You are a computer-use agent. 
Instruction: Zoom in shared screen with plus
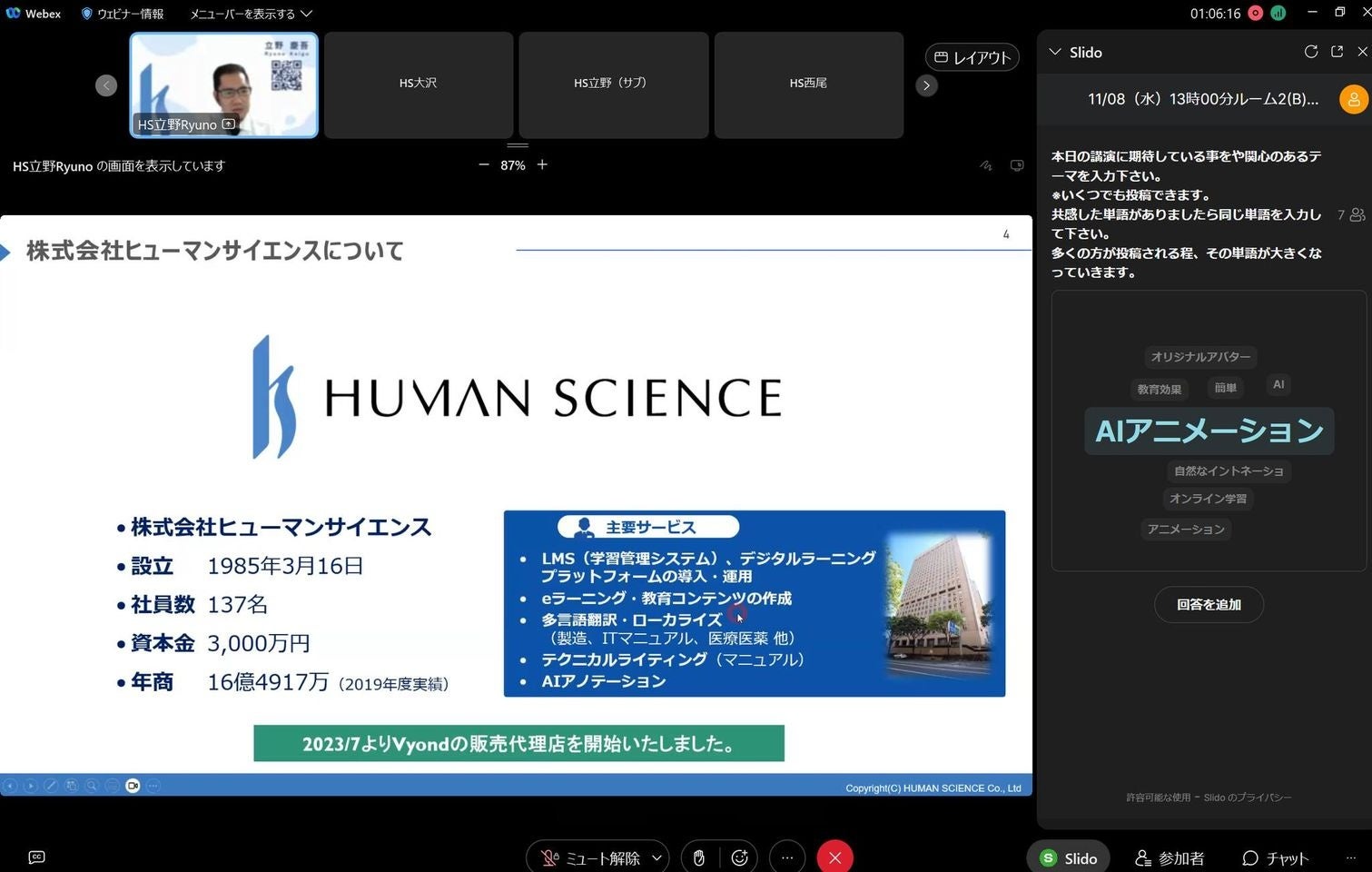[x=542, y=165]
